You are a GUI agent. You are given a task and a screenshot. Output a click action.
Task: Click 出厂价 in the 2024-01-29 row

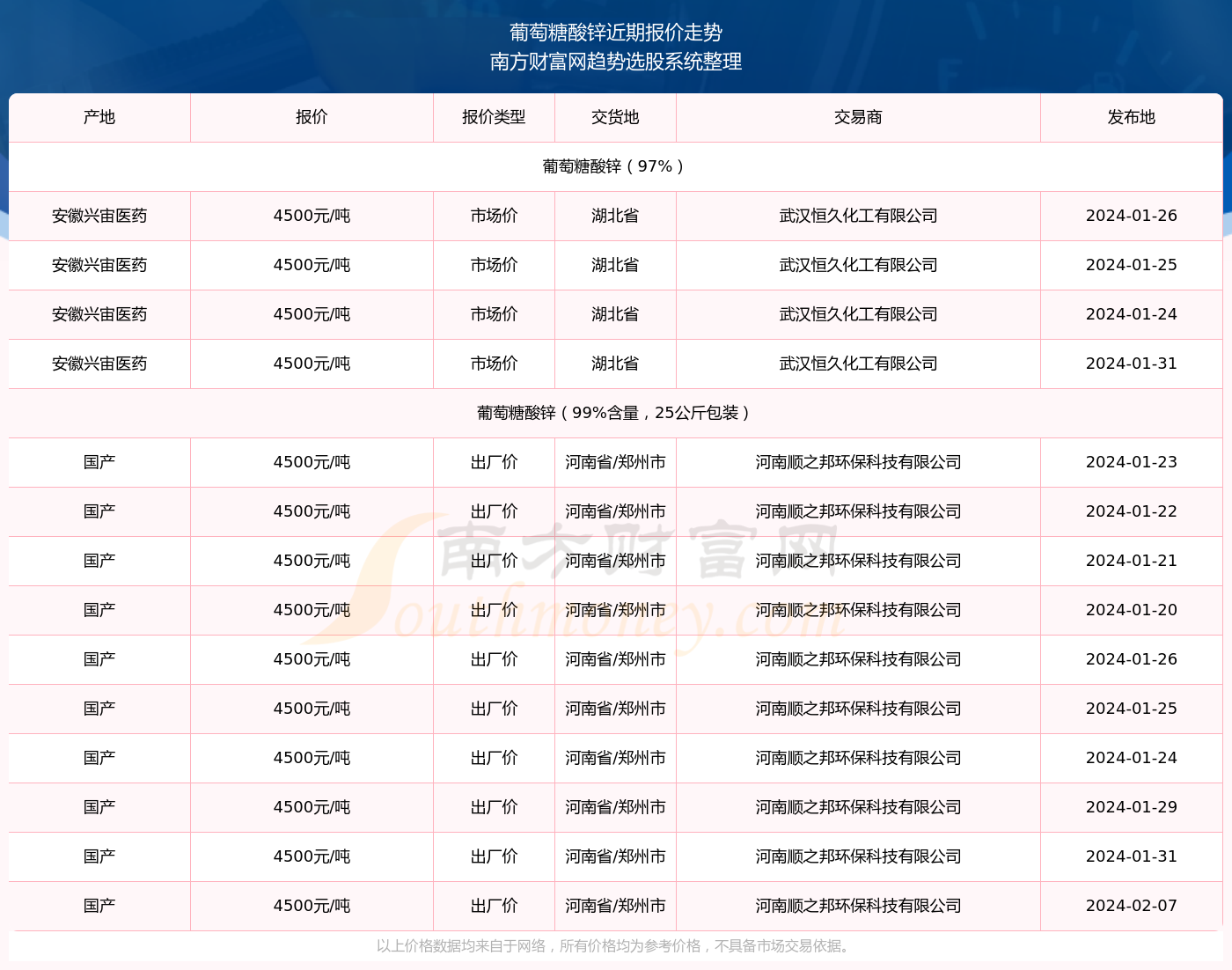(x=494, y=807)
